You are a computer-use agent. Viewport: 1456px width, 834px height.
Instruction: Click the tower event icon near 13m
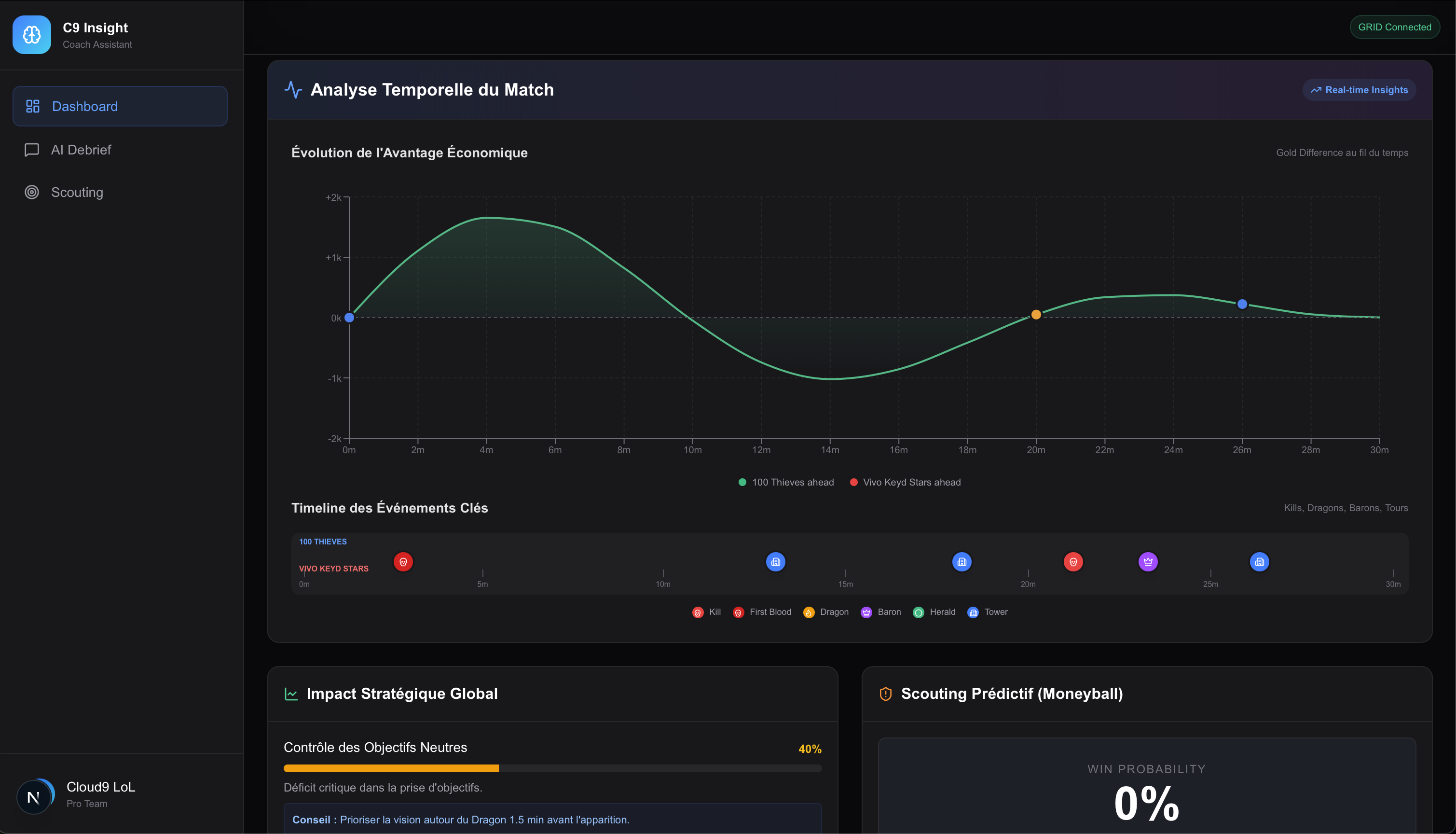(775, 562)
